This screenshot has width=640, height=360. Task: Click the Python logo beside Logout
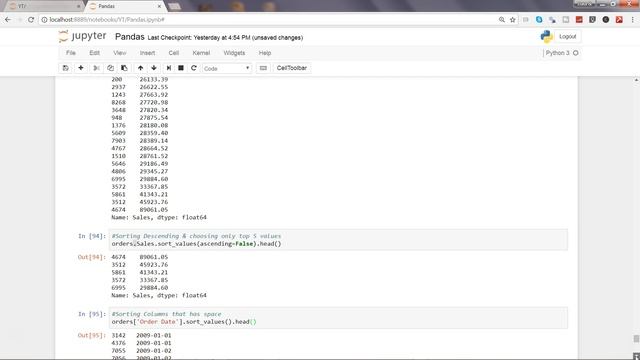[546, 37]
